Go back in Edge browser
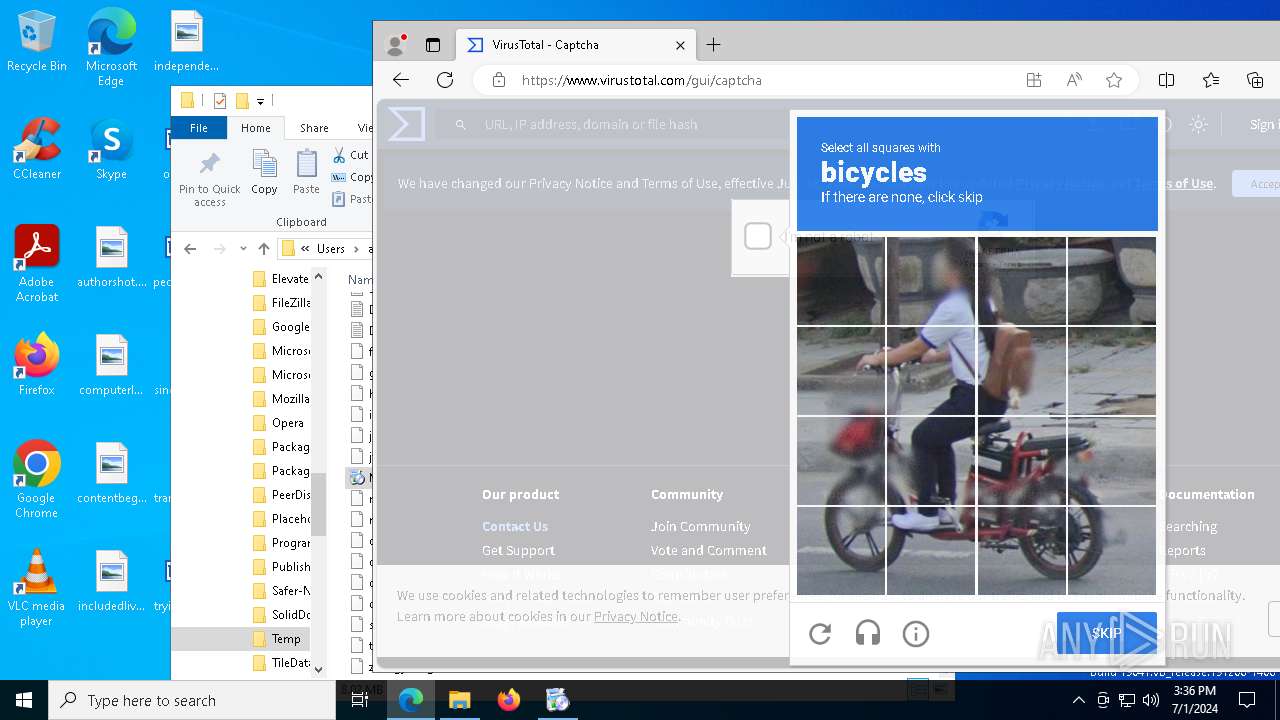Image resolution: width=1280 pixels, height=720 pixels. (401, 80)
